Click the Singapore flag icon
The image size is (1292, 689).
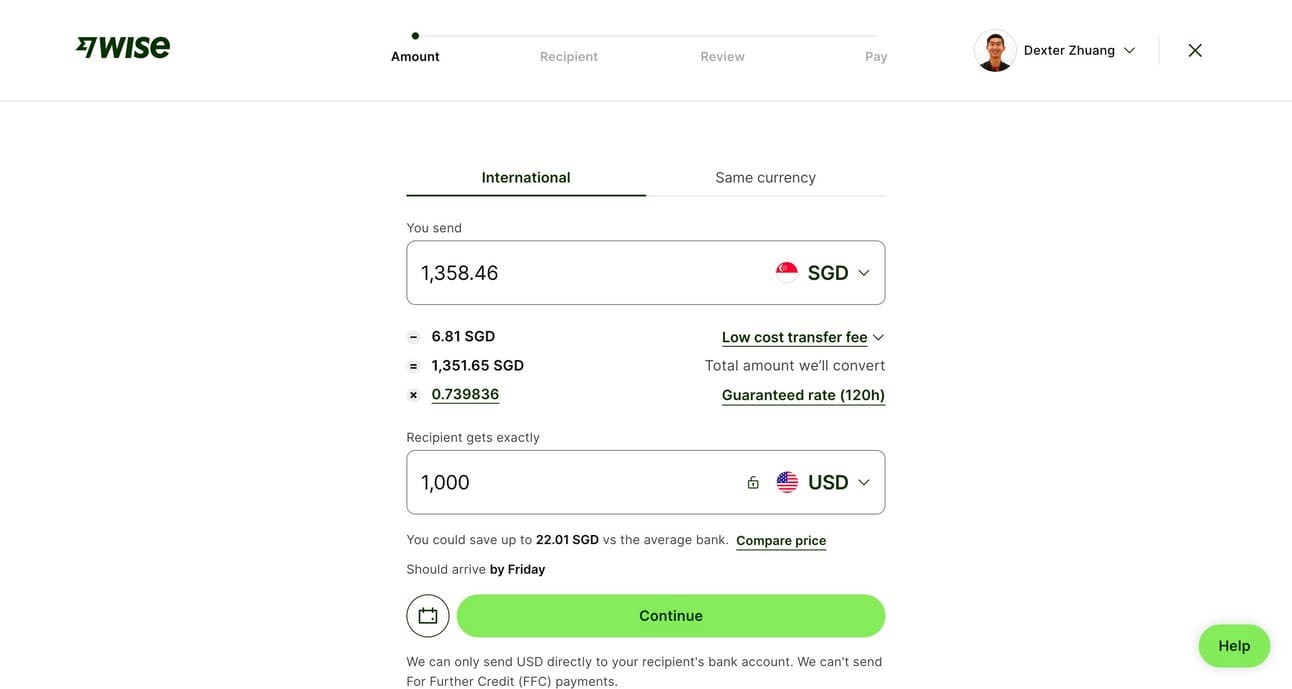coord(787,273)
